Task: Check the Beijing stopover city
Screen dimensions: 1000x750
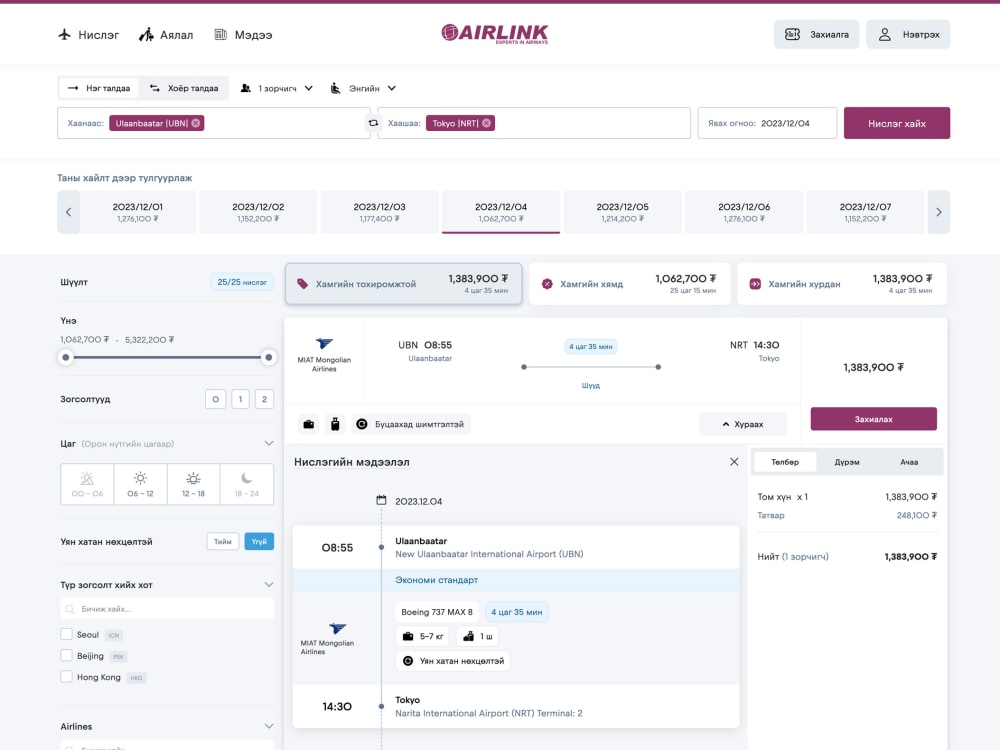Action: (66, 655)
